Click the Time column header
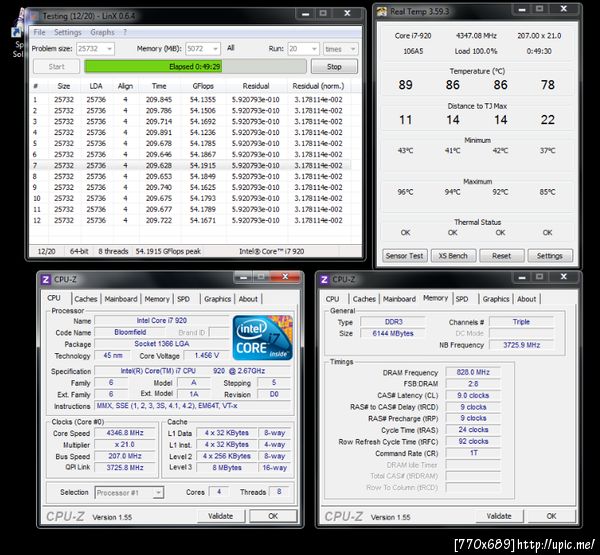This screenshot has width=600, height=555. point(159,86)
